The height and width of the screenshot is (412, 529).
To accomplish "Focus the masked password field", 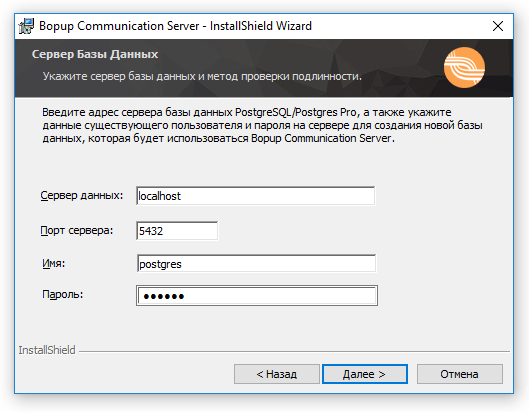I will [x=257, y=296].
